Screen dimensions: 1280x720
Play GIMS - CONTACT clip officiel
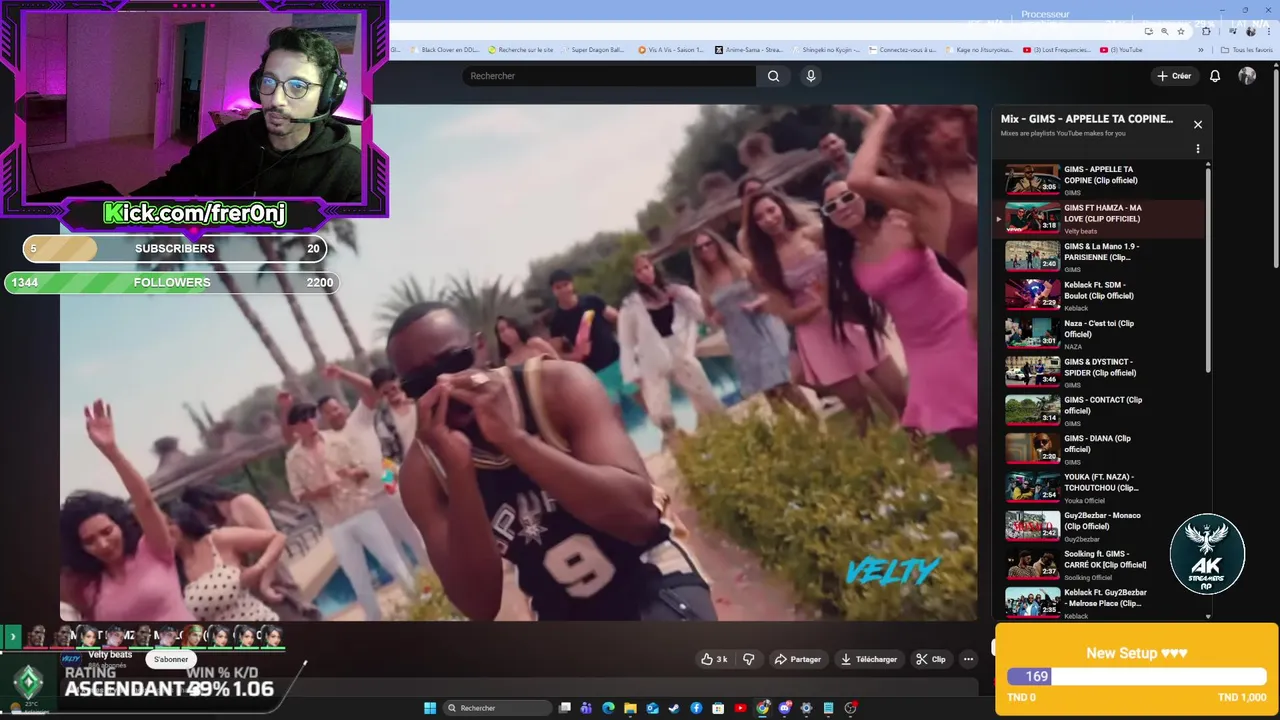click(x=1100, y=411)
